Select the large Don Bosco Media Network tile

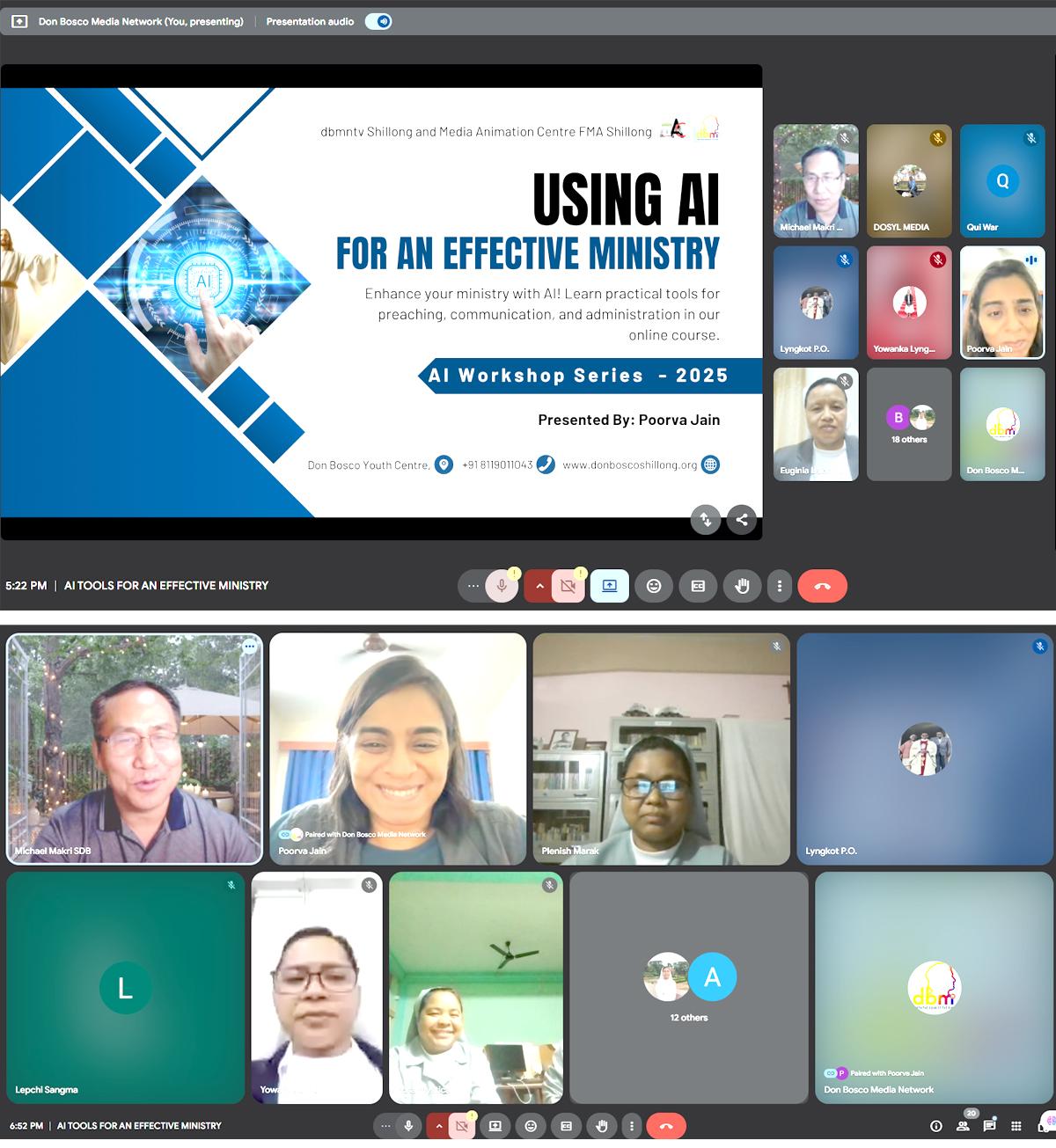click(934, 988)
